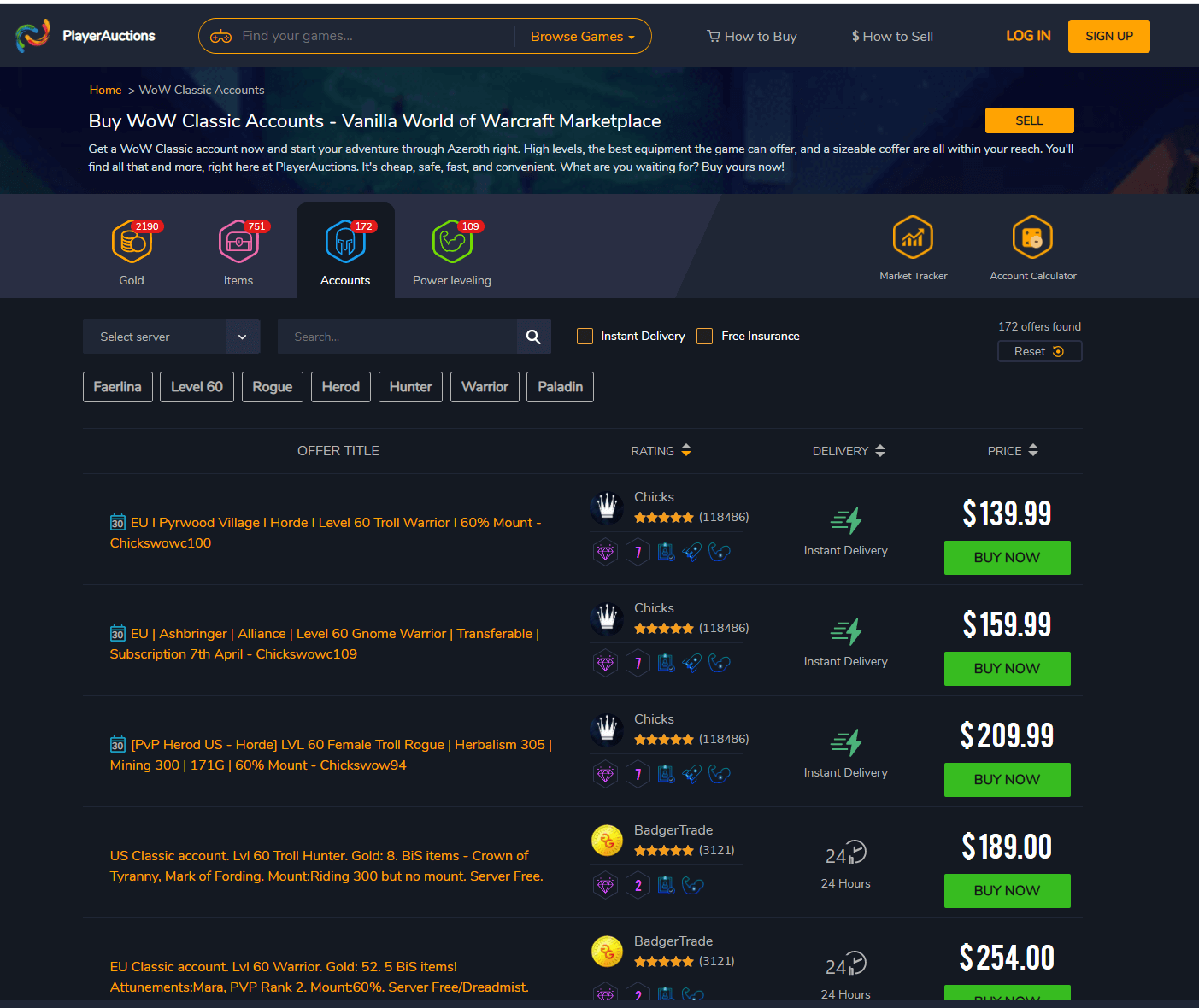The image size is (1199, 1008).
Task: Click the calendar 30 icon on Ashbringer offer
Action: point(118,633)
